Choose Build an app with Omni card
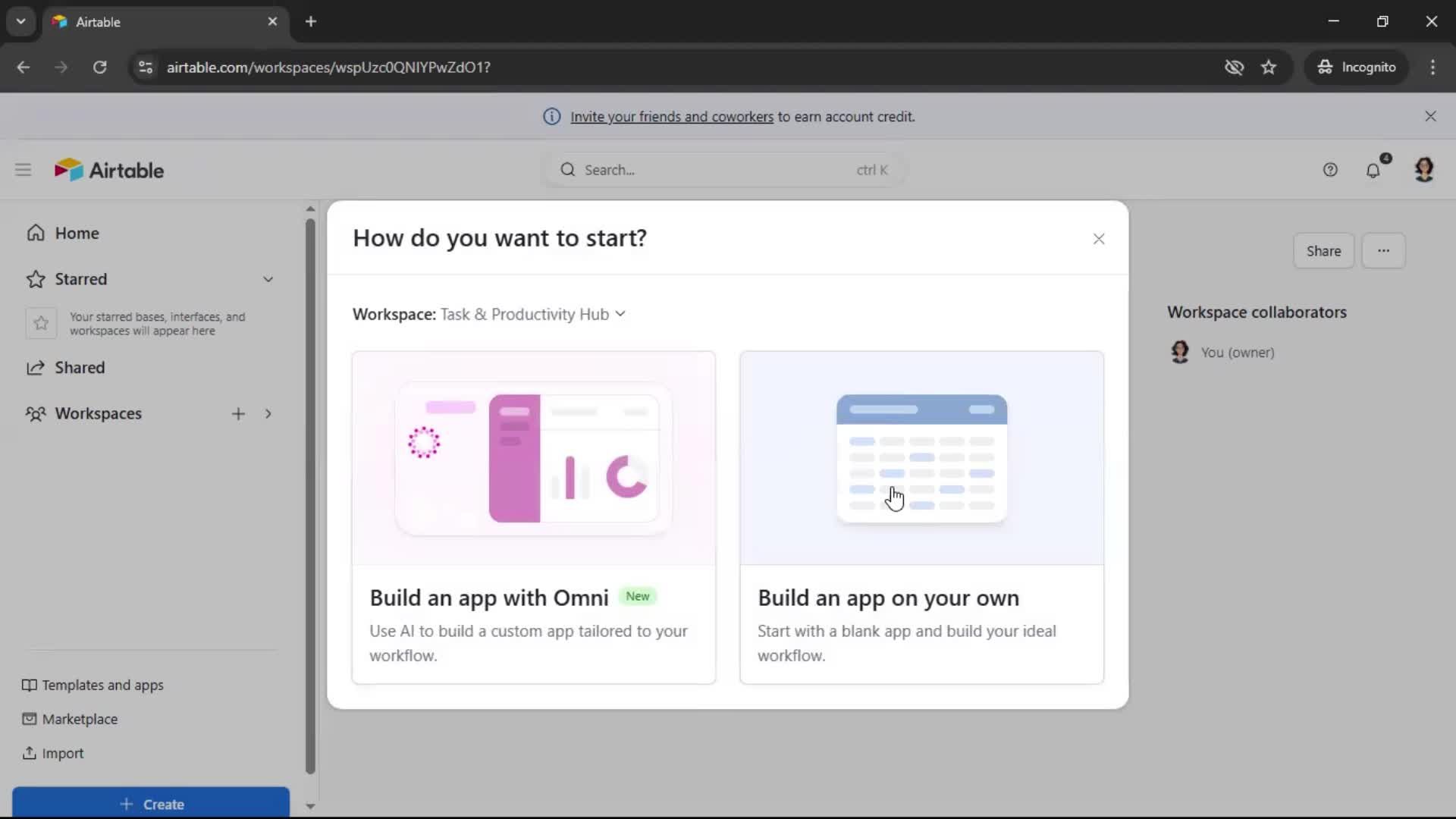 (x=534, y=517)
